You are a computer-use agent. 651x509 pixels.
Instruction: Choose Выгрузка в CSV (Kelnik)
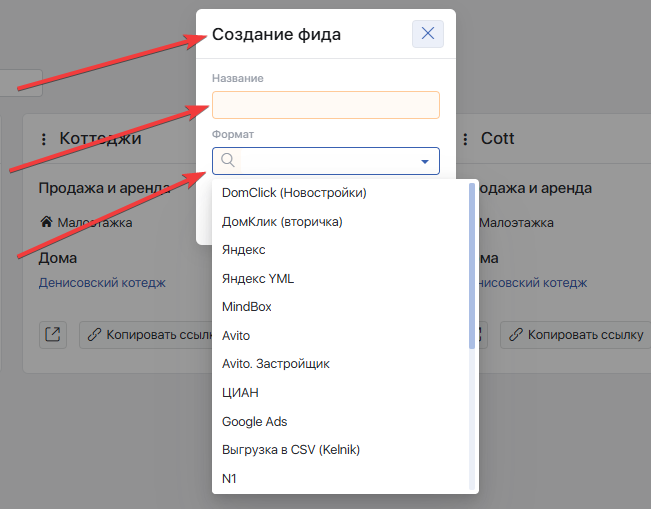point(290,450)
